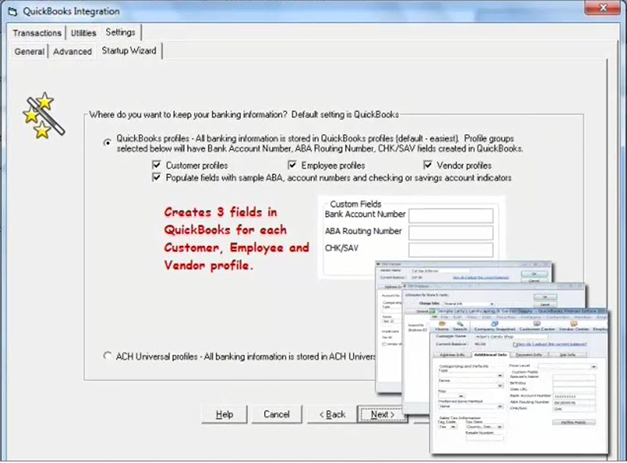Uncheck the Employee profiles checkbox

click(292, 165)
